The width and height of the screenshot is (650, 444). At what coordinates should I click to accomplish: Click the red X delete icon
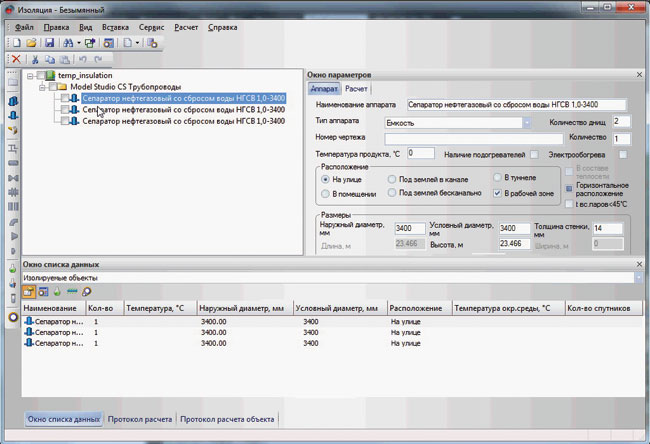pos(17,60)
